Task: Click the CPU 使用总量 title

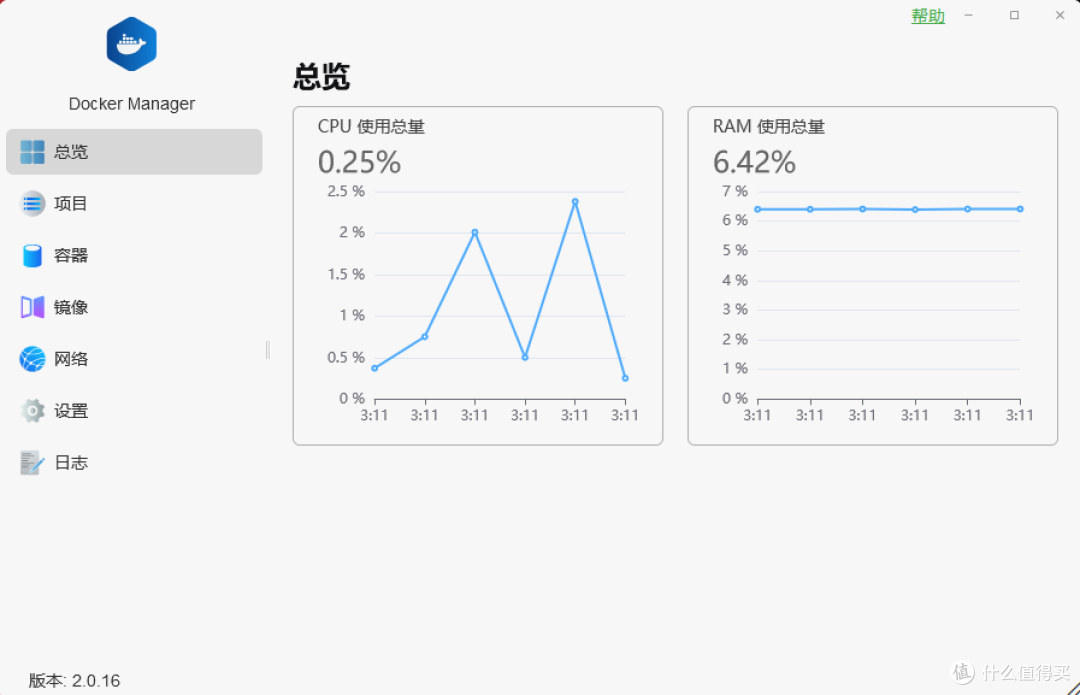Action: [371, 127]
